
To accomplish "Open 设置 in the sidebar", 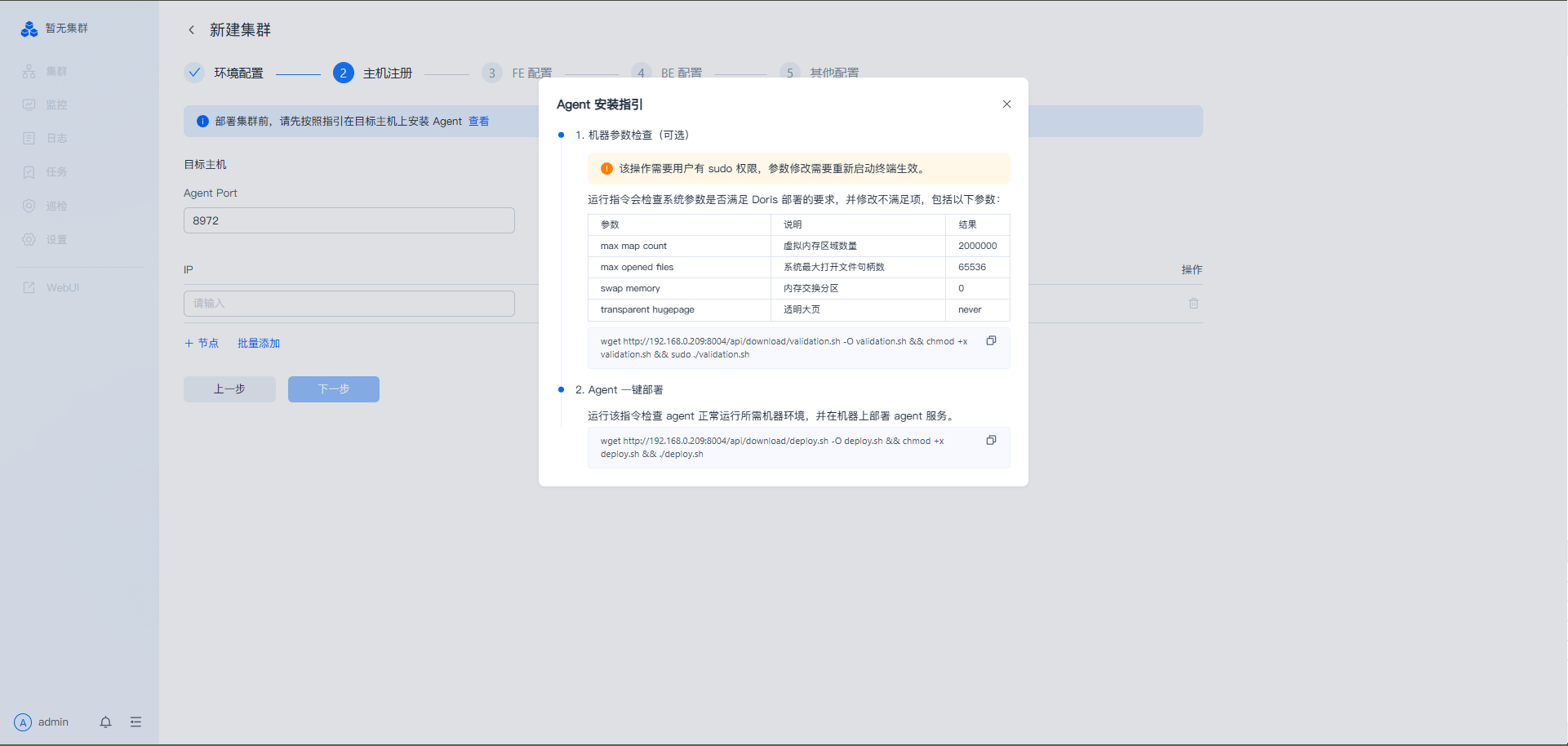I will point(56,240).
